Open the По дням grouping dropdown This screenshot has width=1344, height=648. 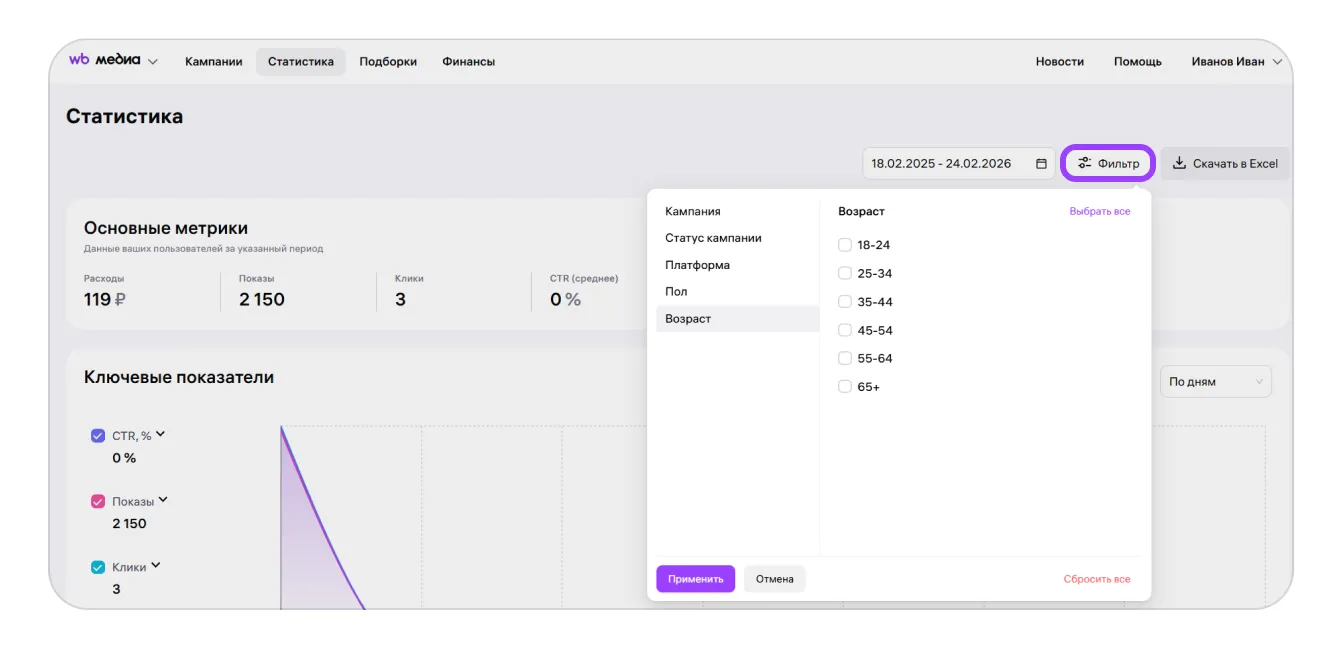click(x=1215, y=382)
